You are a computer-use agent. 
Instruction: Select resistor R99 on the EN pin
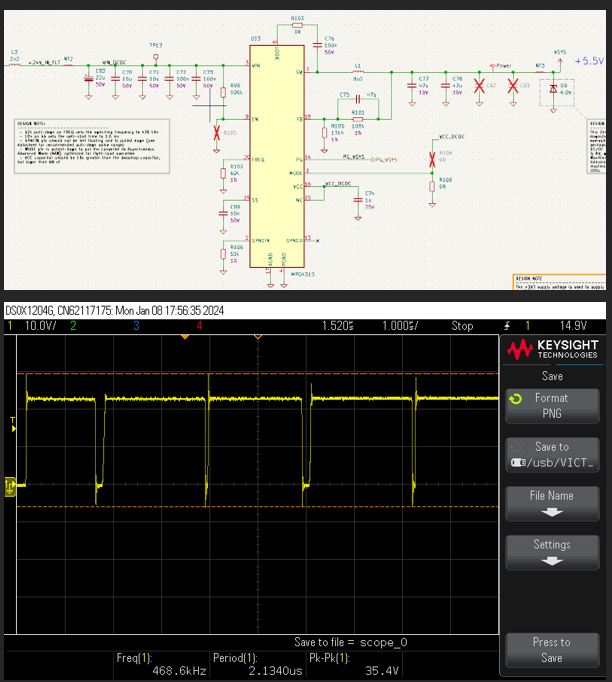click(x=223, y=92)
